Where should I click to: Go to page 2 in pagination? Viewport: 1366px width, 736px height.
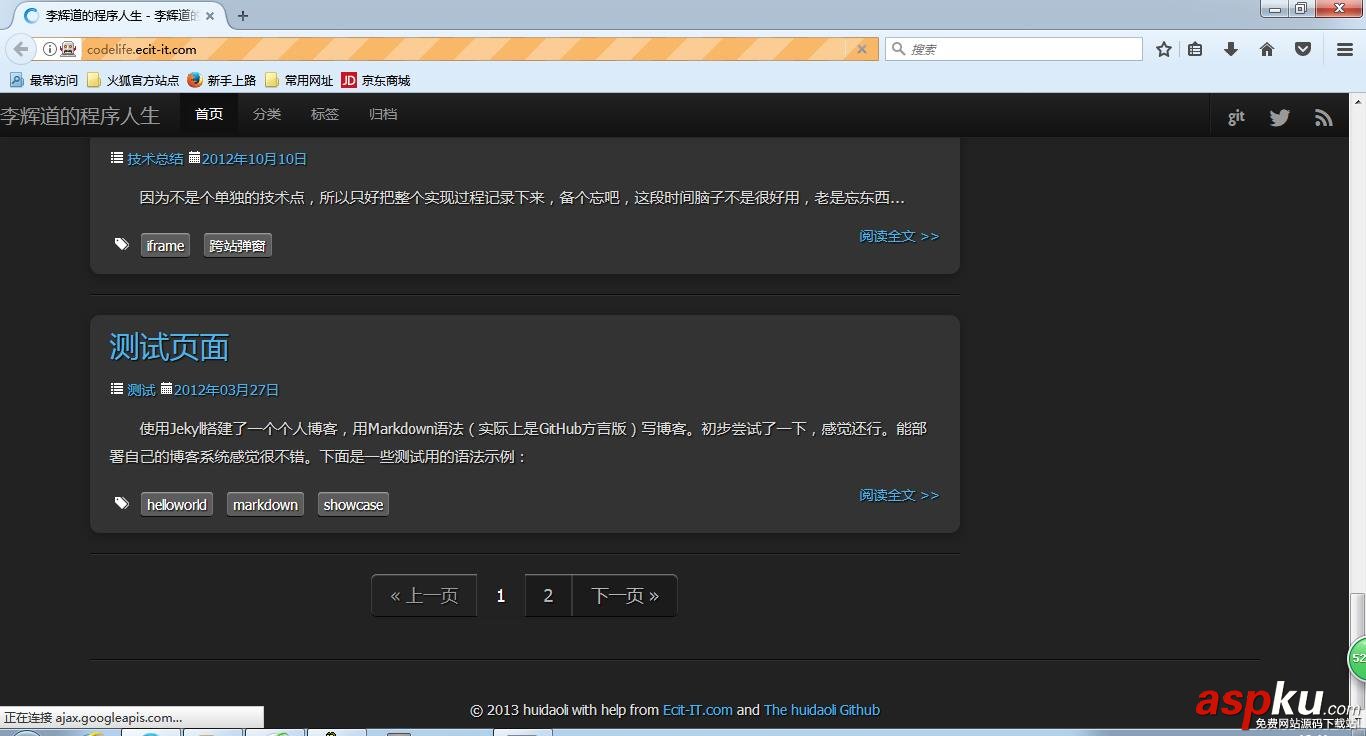pos(548,595)
